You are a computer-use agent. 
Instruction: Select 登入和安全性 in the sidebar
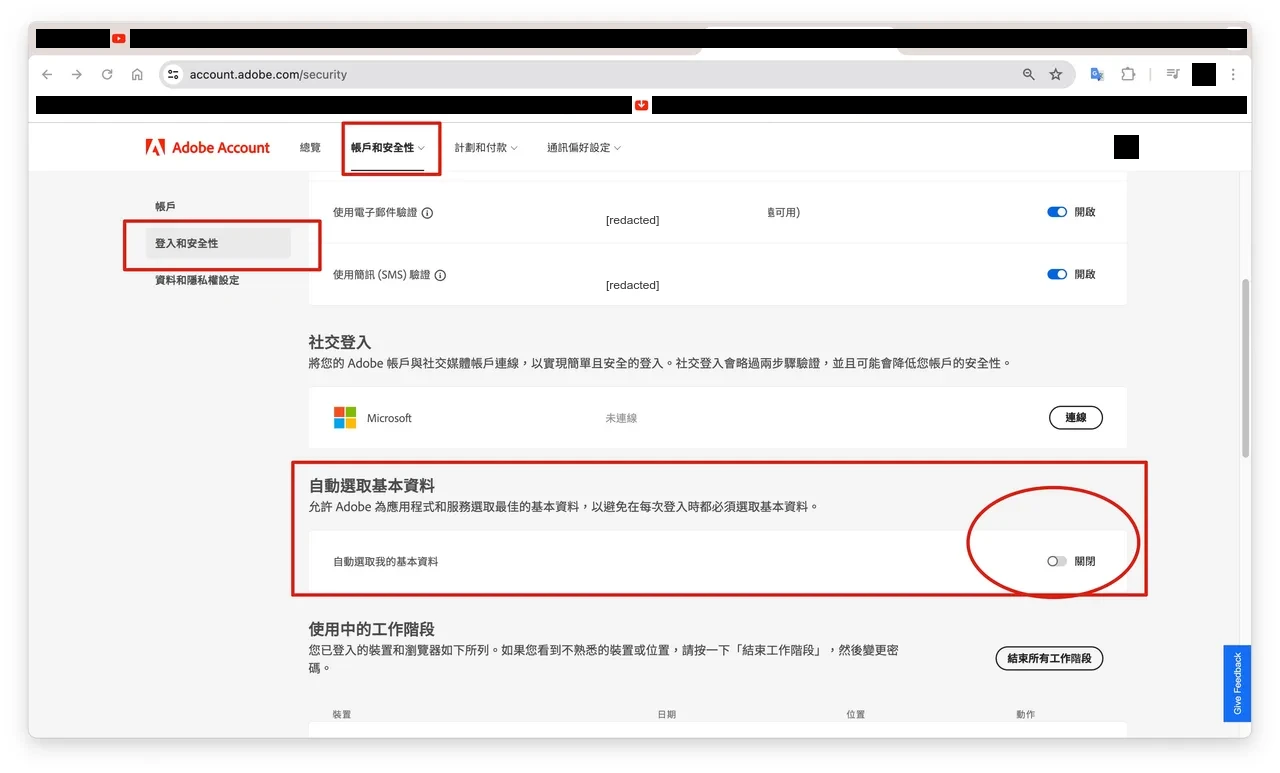218,243
